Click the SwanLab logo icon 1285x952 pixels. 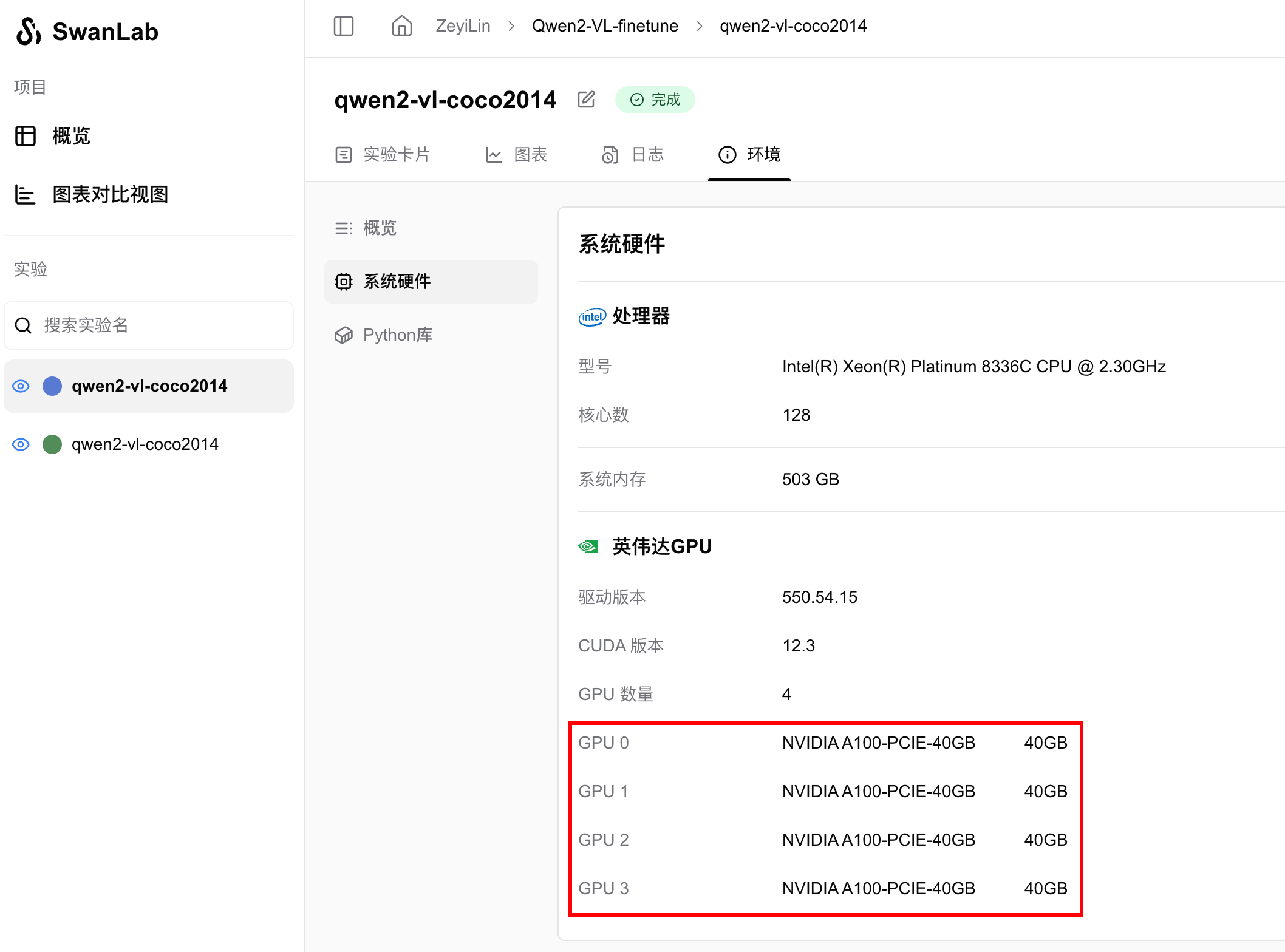coord(29,32)
